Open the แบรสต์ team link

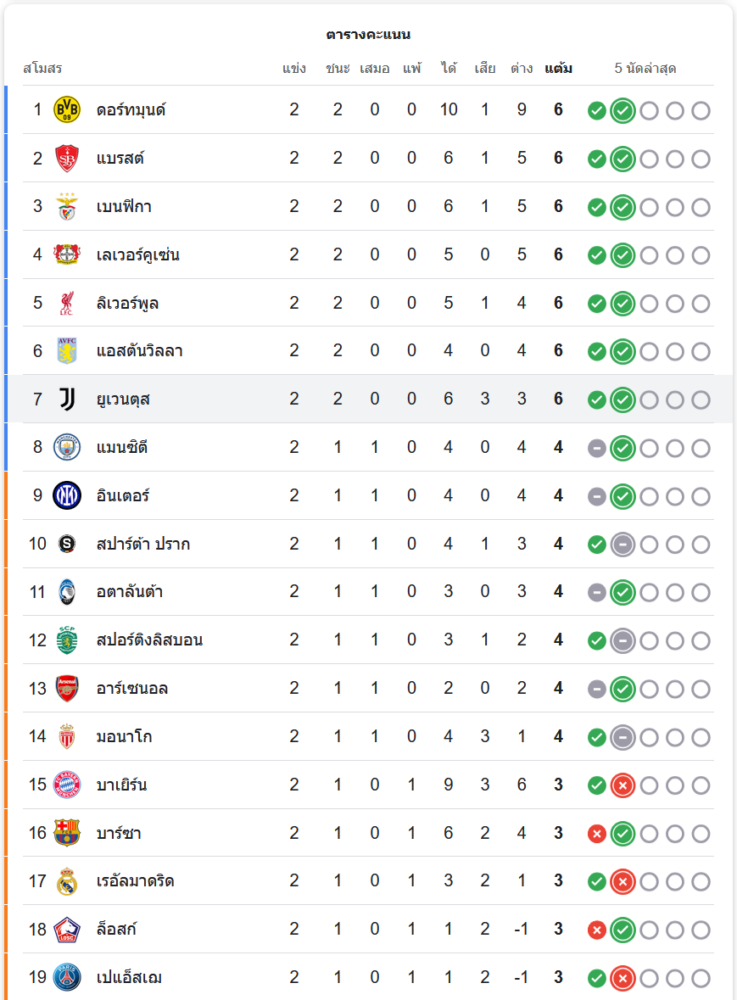121,158
